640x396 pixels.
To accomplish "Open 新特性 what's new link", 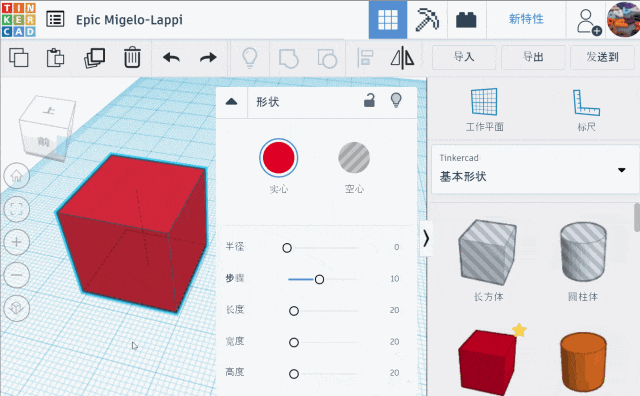I will pyautogui.click(x=526, y=19).
